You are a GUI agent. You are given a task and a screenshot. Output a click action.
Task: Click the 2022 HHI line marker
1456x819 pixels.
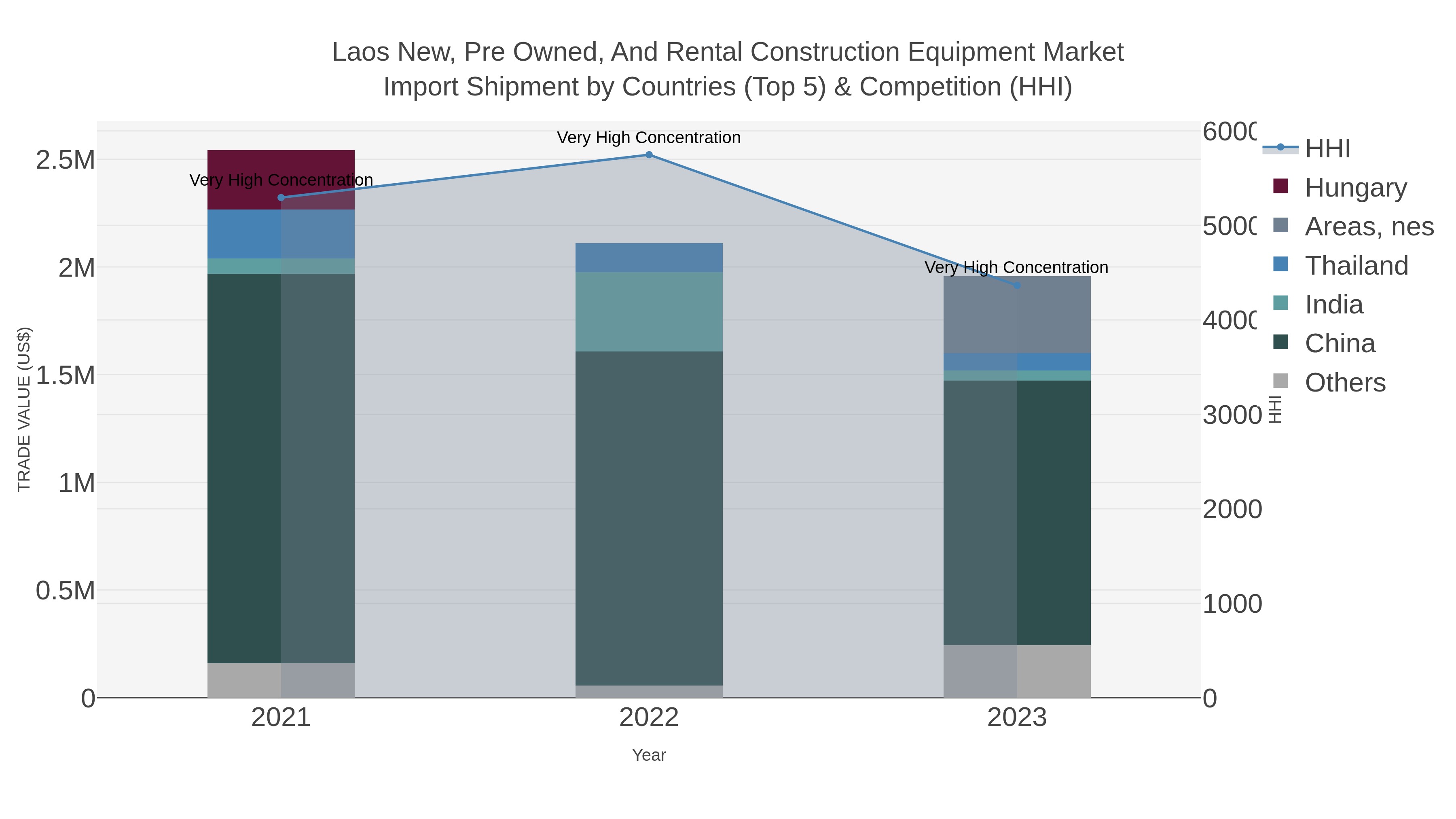coord(649,155)
